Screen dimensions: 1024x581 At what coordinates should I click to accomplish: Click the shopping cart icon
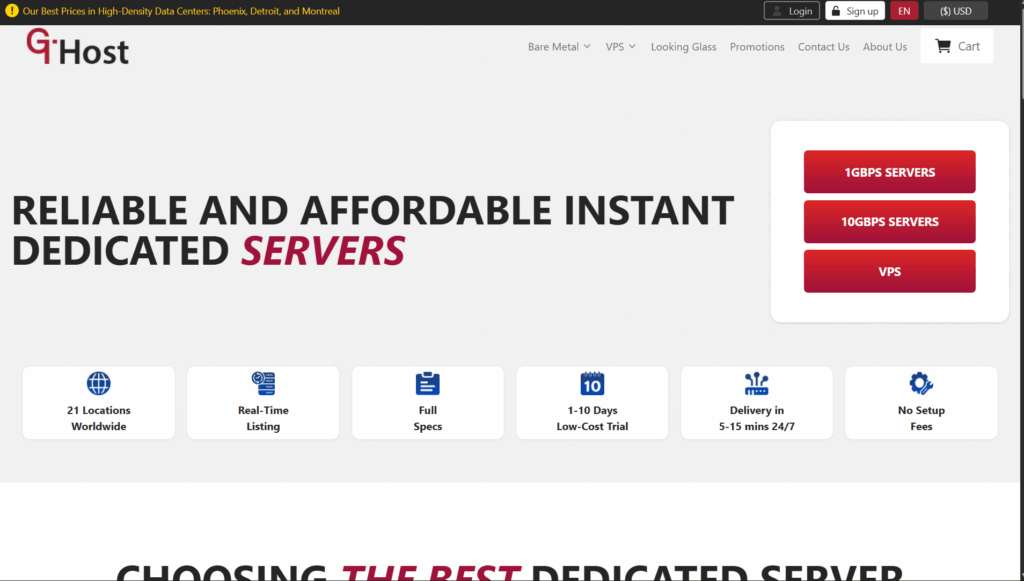(x=942, y=46)
